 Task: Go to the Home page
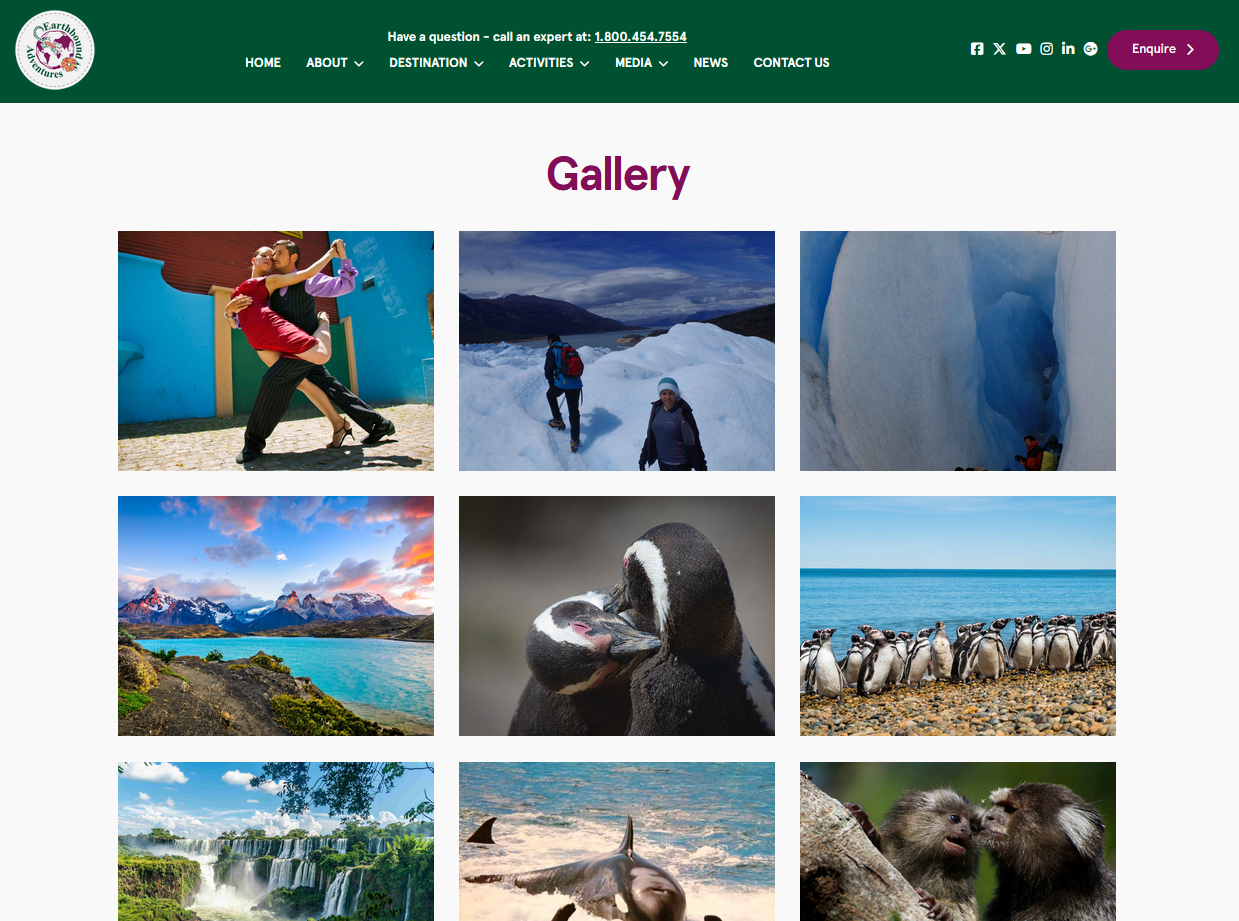tap(263, 63)
